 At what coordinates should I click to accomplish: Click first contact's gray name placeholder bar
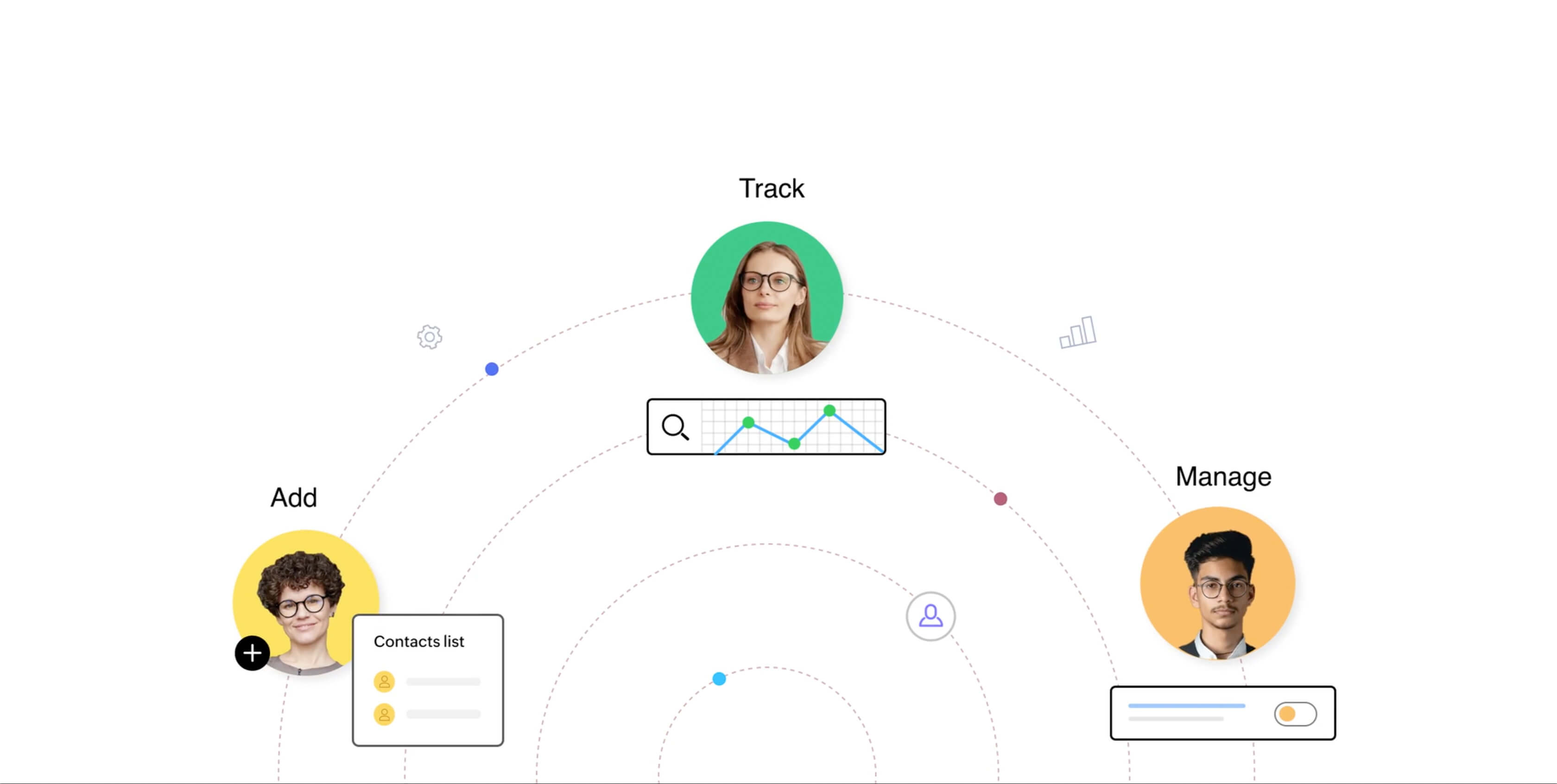443,682
